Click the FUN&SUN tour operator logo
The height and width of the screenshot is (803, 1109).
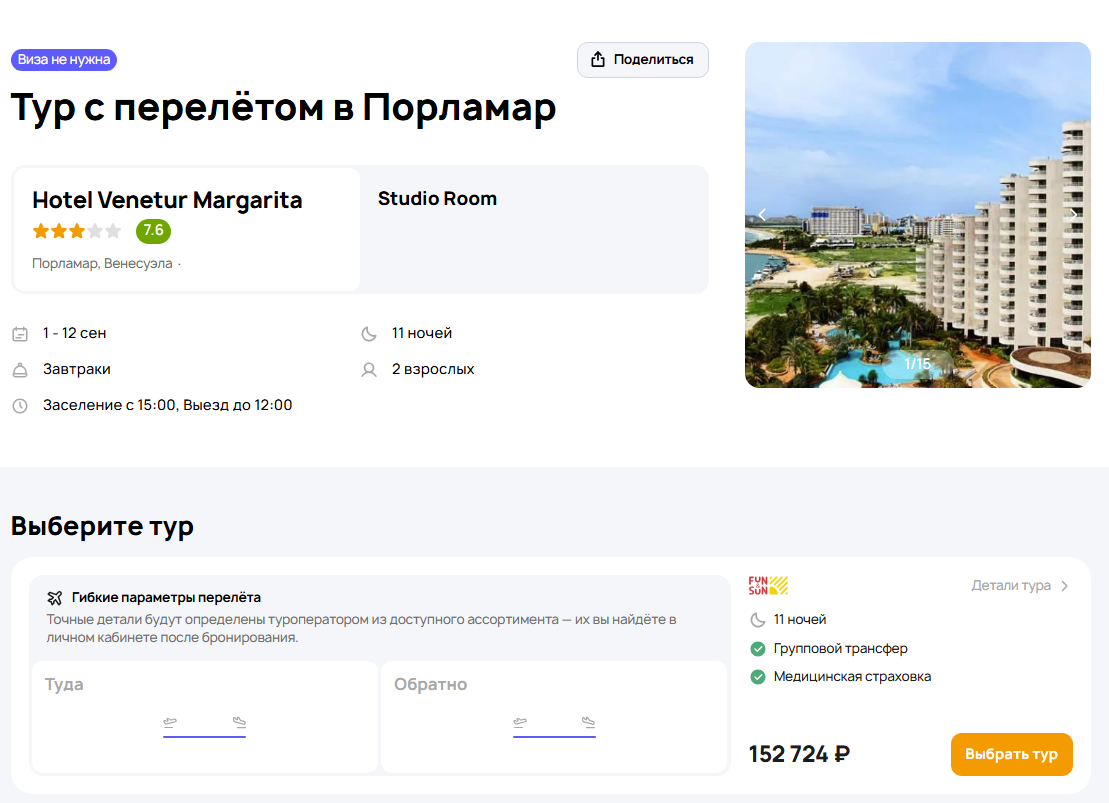pyautogui.click(x=768, y=585)
